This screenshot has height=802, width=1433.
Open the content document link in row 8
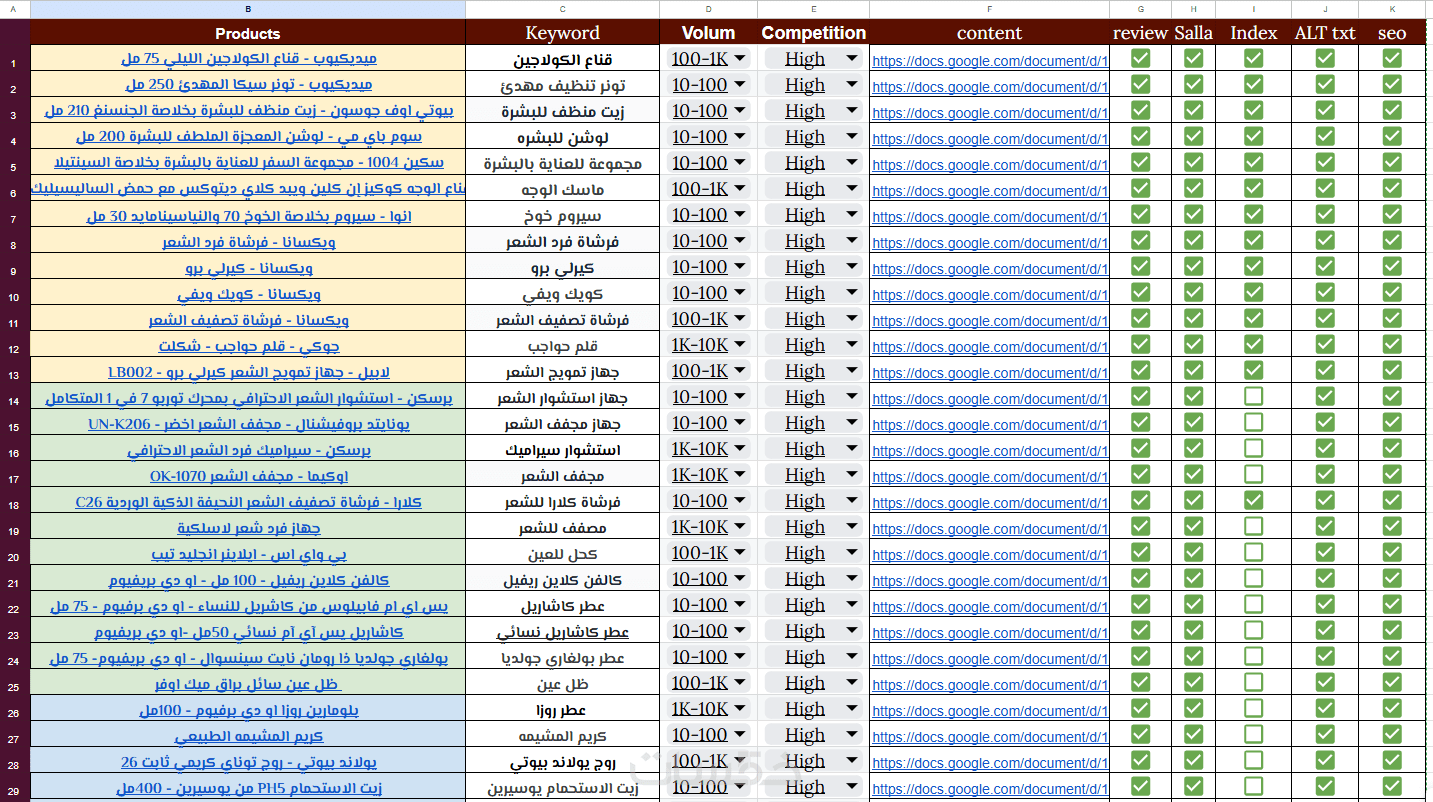tap(990, 242)
